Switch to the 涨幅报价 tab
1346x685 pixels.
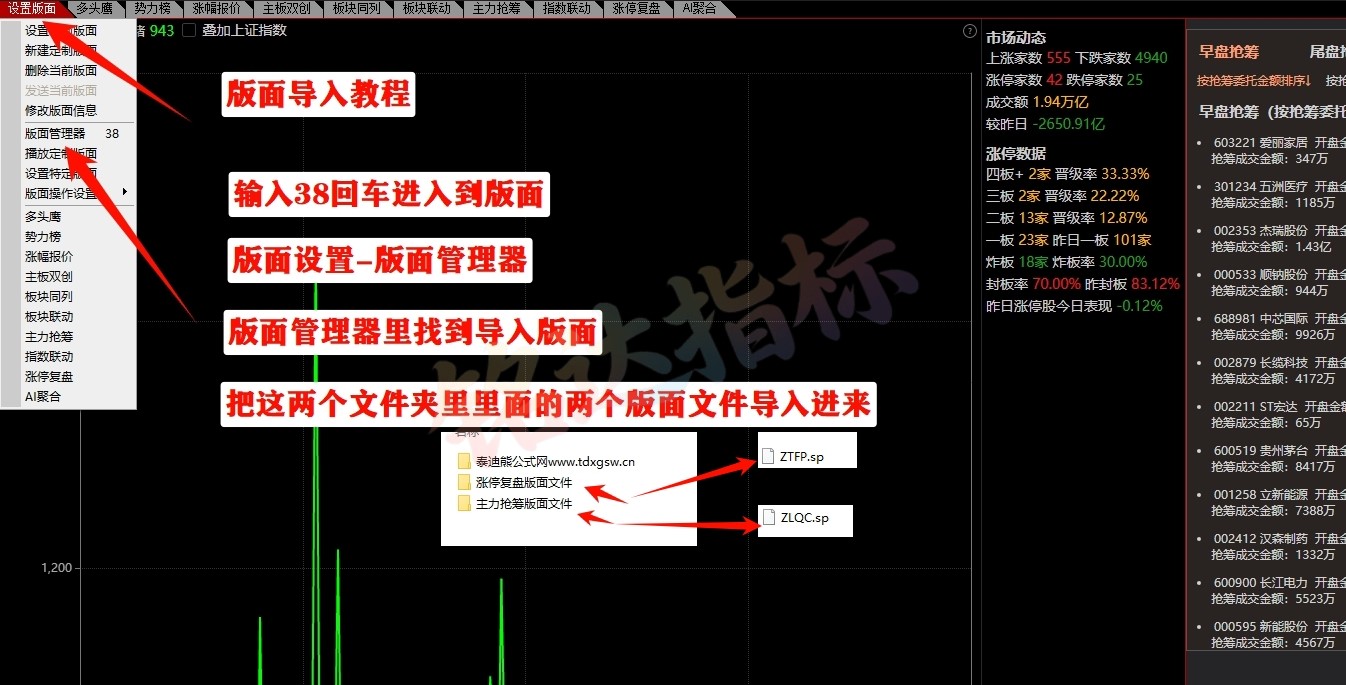pyautogui.click(x=217, y=8)
